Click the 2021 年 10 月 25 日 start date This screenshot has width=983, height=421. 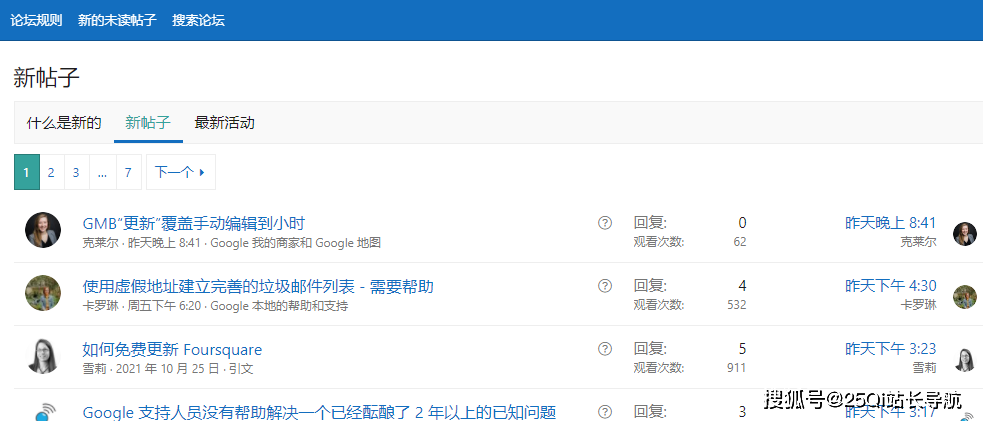pyautogui.click(x=167, y=369)
